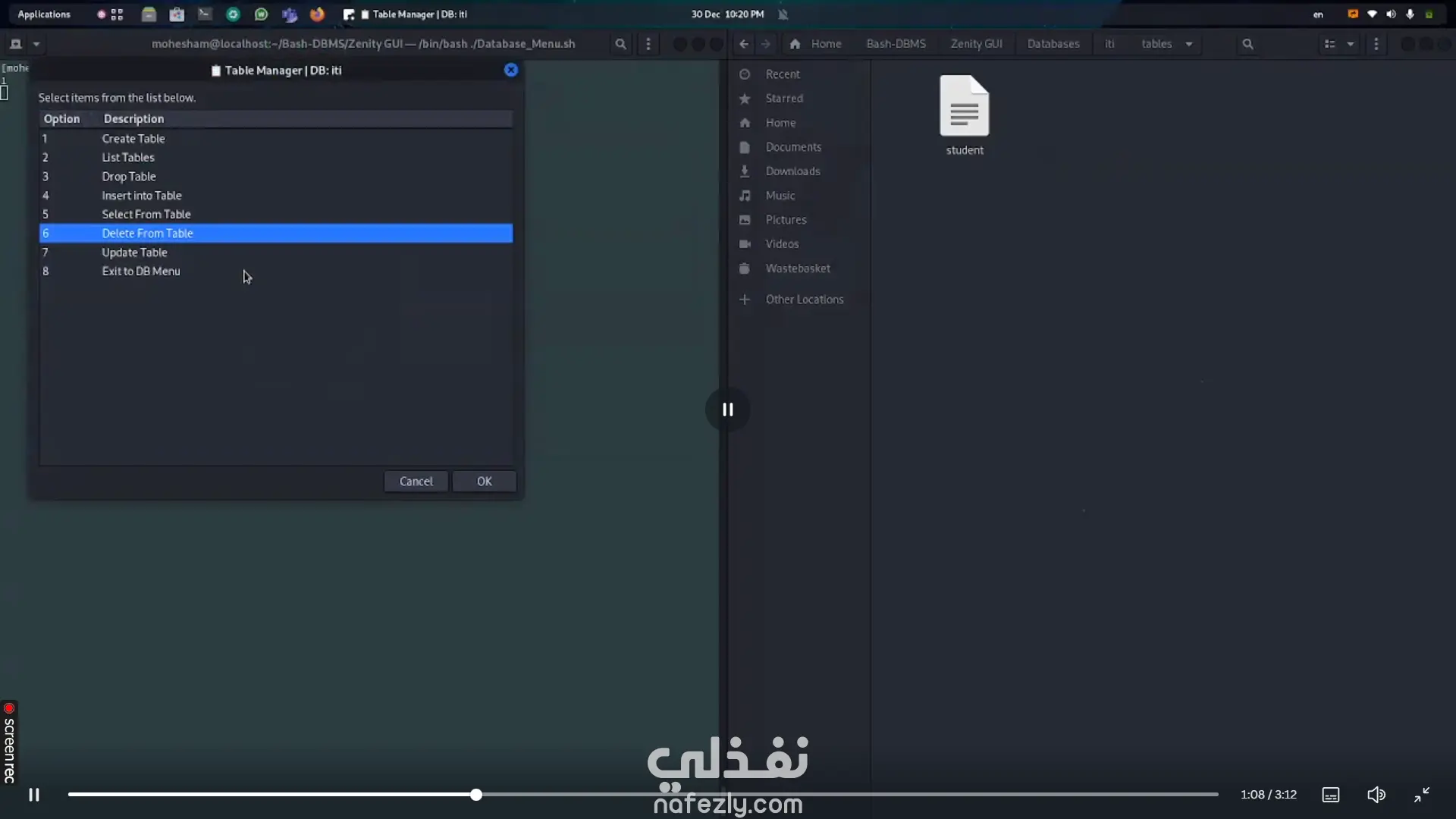Viewport: 1456px width, 819px height.
Task: Expand the tables path dropdown arrow
Action: [x=1189, y=44]
